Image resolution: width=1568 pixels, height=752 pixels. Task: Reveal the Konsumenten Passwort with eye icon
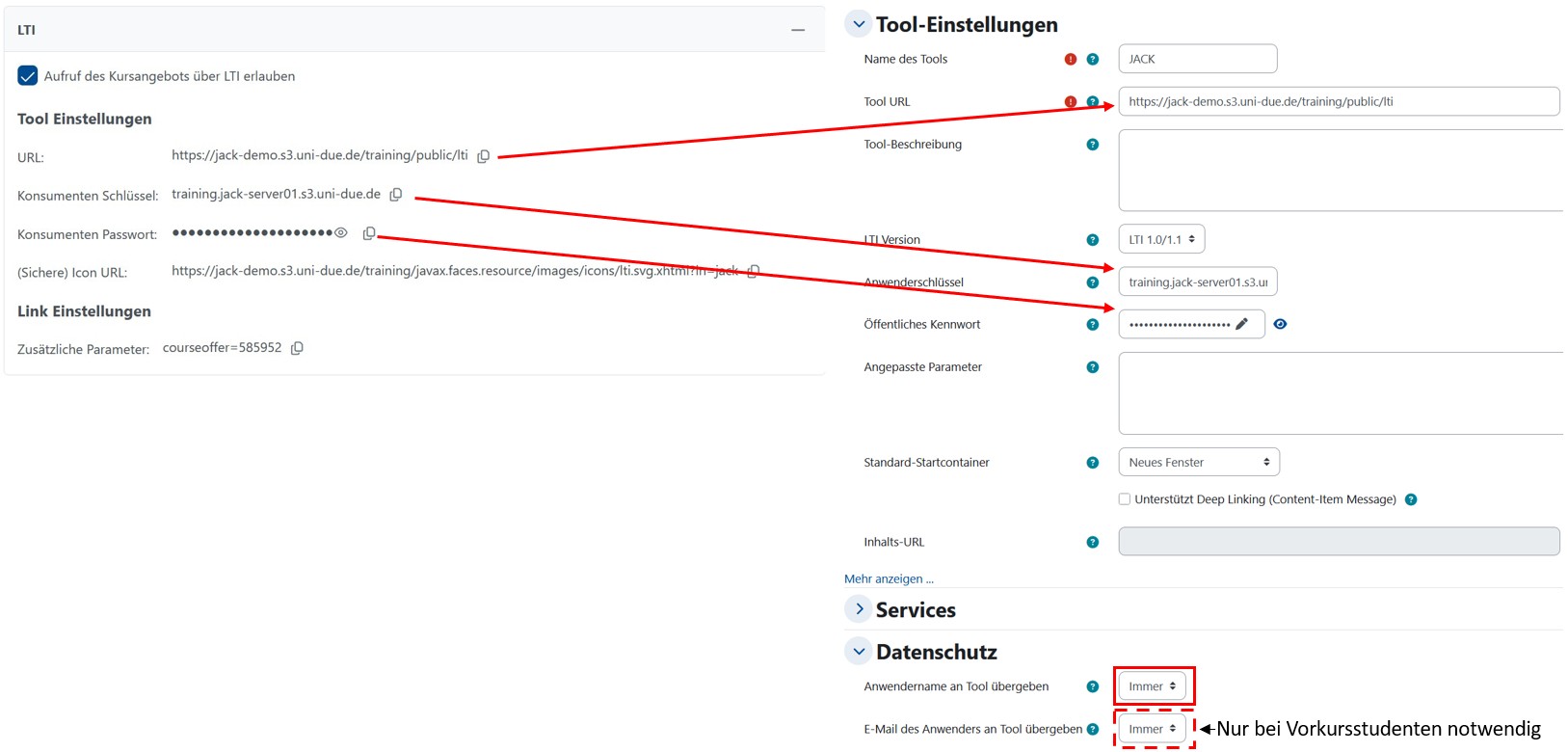341,232
